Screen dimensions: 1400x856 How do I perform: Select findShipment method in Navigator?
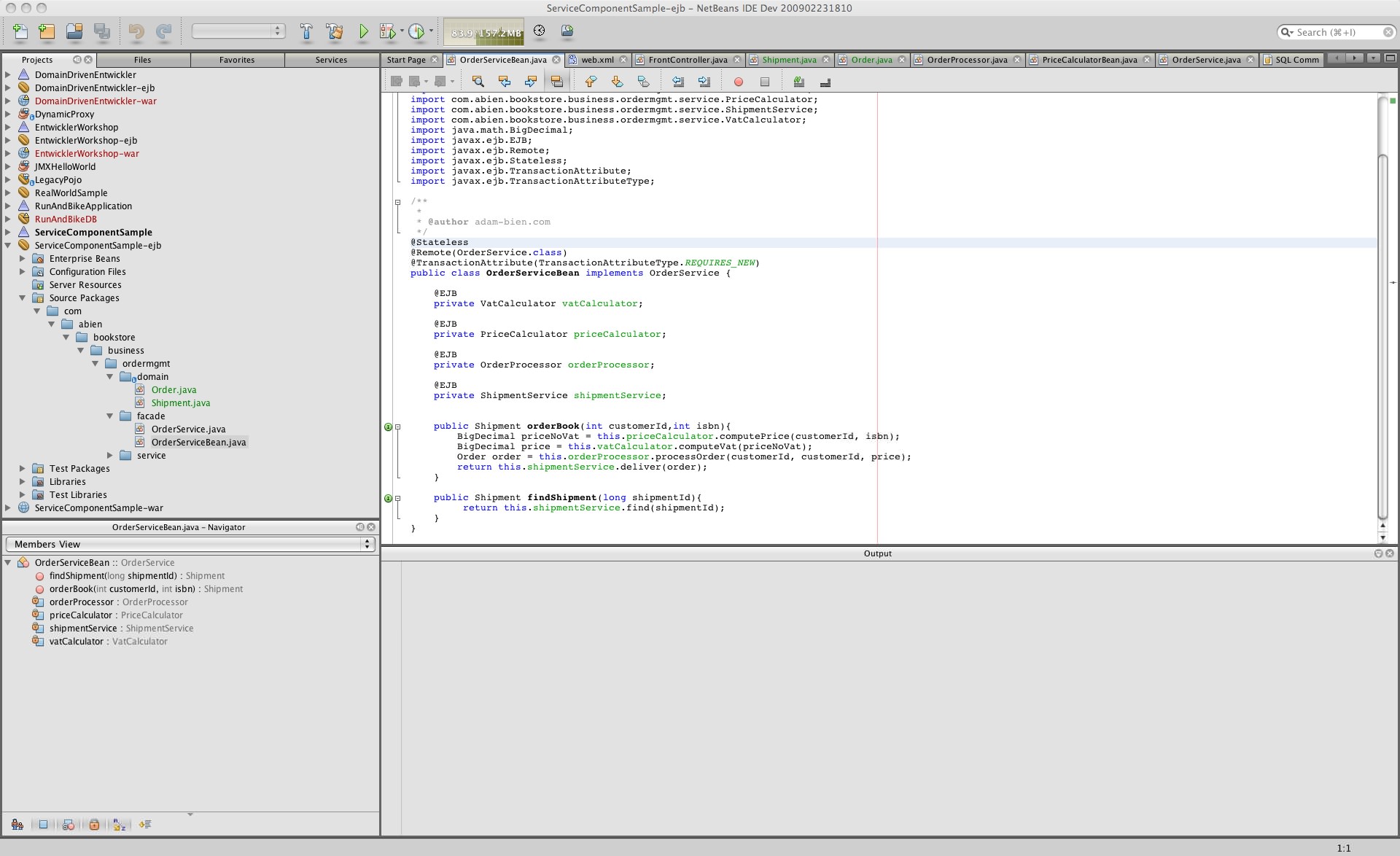[x=137, y=575]
